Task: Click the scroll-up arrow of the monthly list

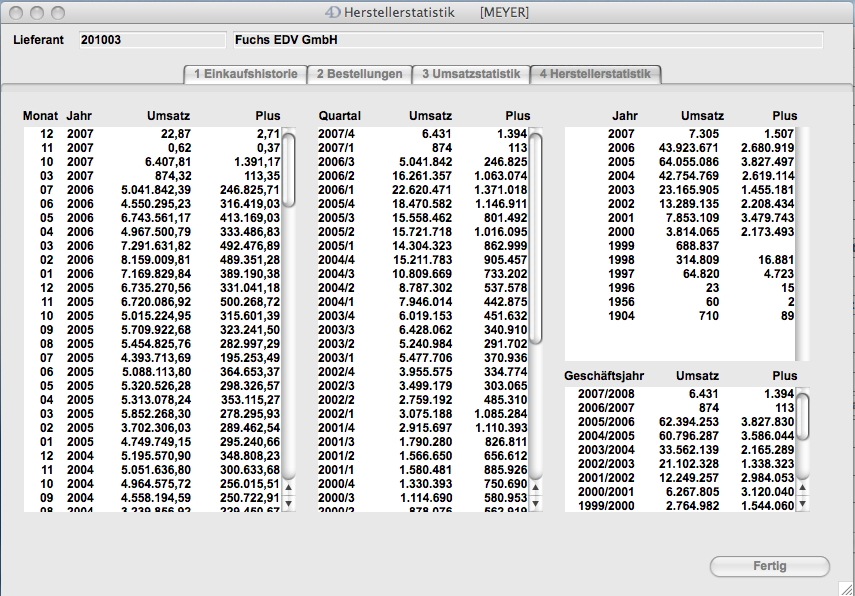Action: [290, 487]
